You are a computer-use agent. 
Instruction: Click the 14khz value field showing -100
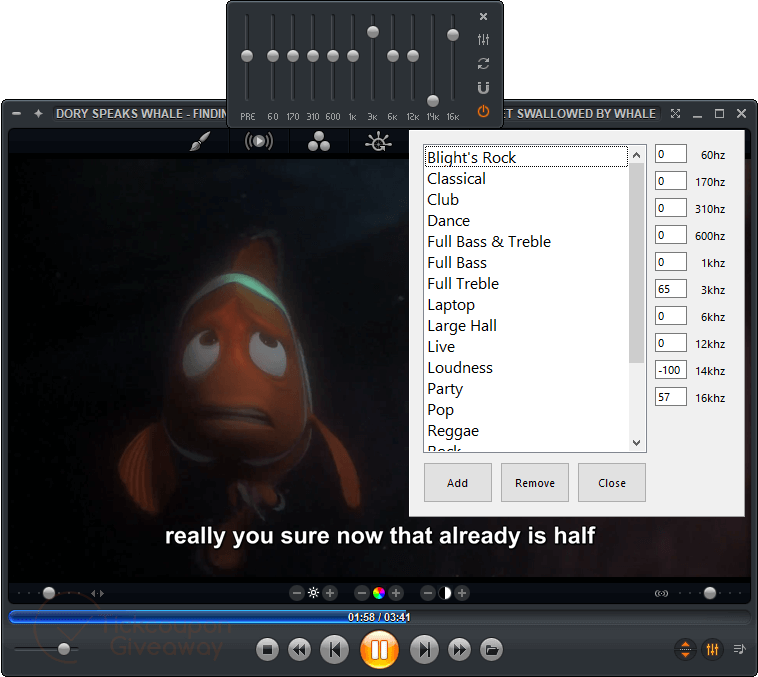671,370
